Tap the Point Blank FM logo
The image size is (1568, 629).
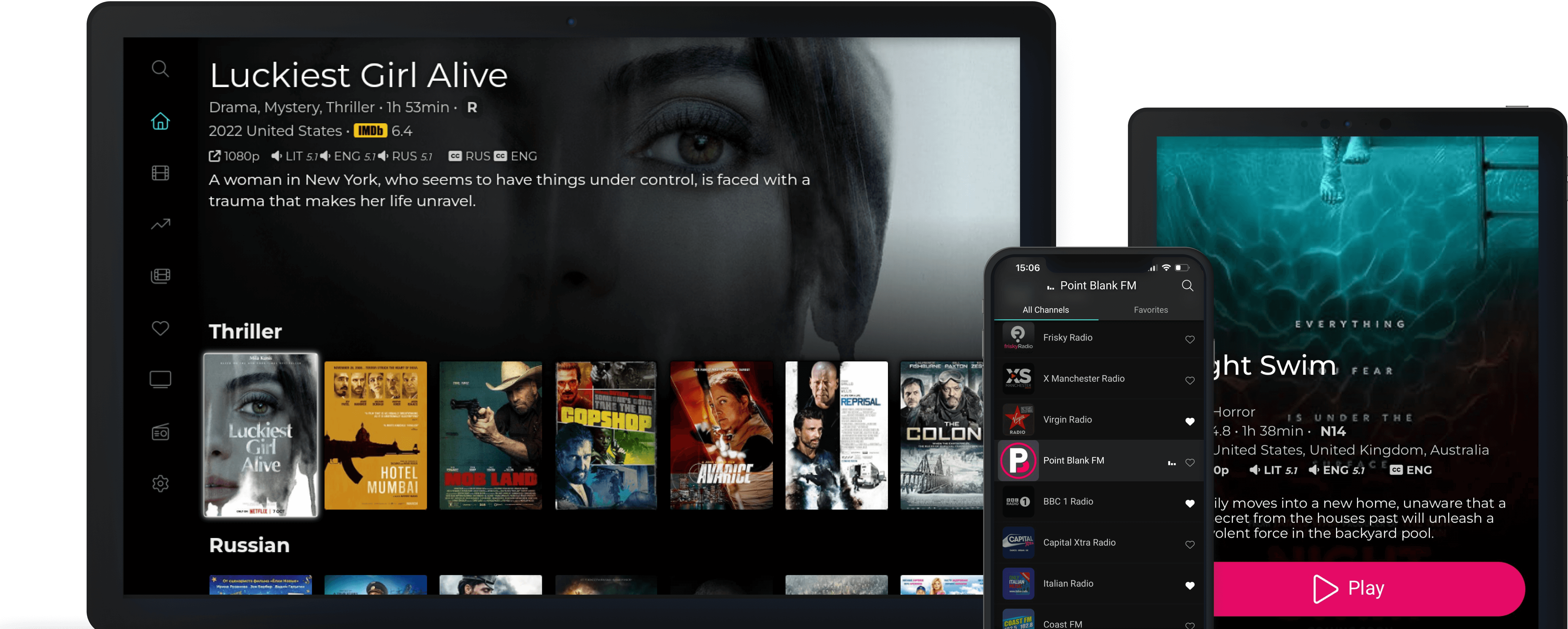[x=1018, y=460]
